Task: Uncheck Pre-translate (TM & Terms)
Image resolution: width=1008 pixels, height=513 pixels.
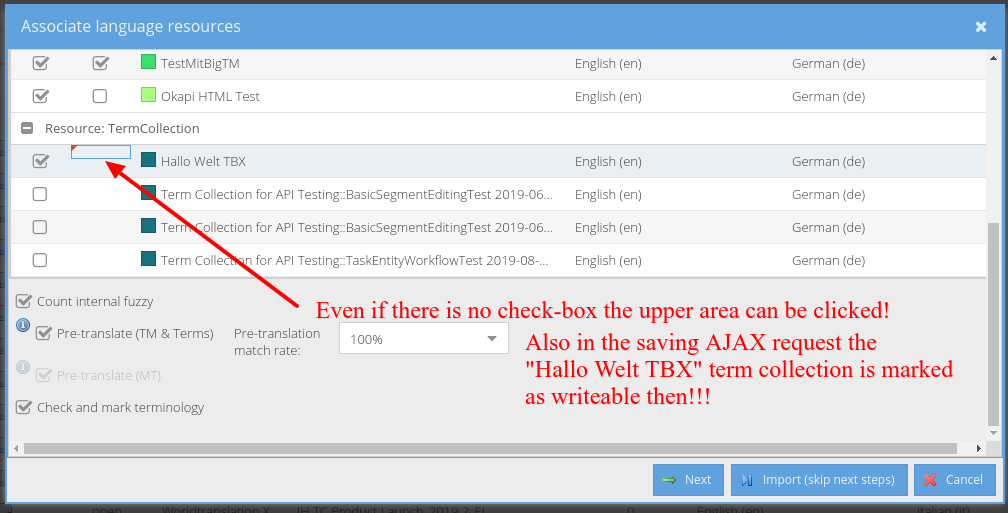Action: pyautogui.click(x=43, y=334)
